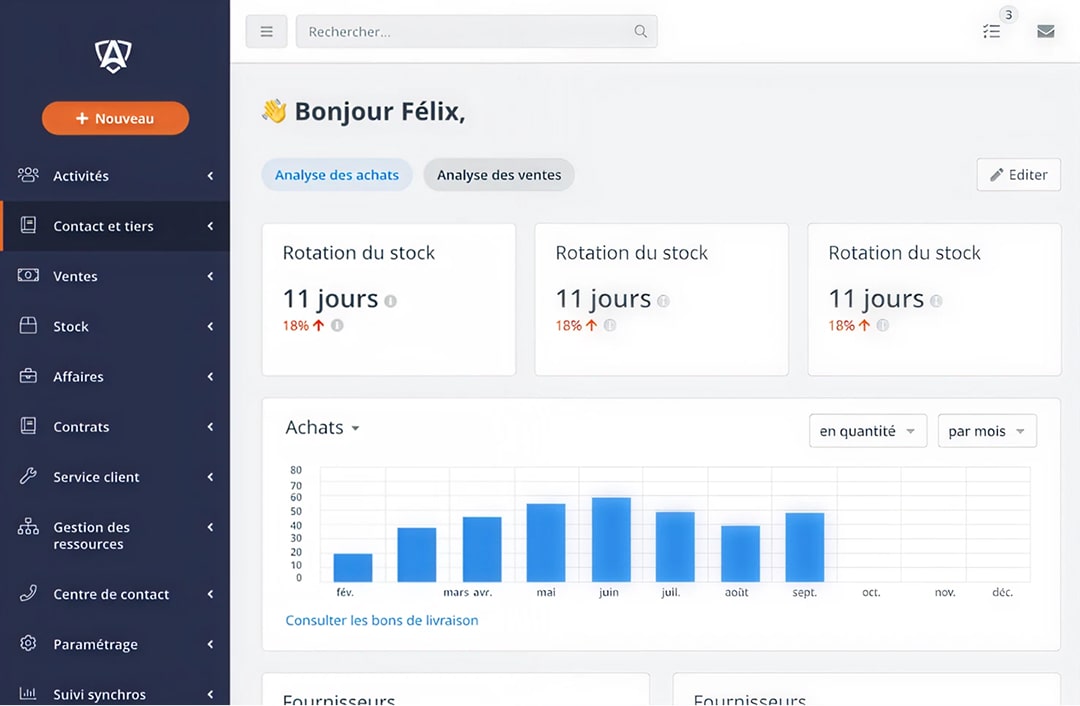Open Consulter les bons de livraison link

(382, 620)
